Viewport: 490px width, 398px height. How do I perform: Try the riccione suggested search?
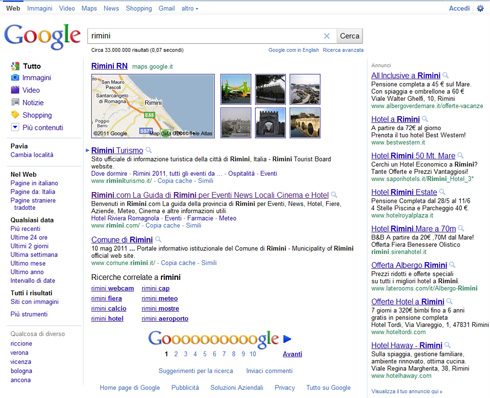(x=21, y=343)
